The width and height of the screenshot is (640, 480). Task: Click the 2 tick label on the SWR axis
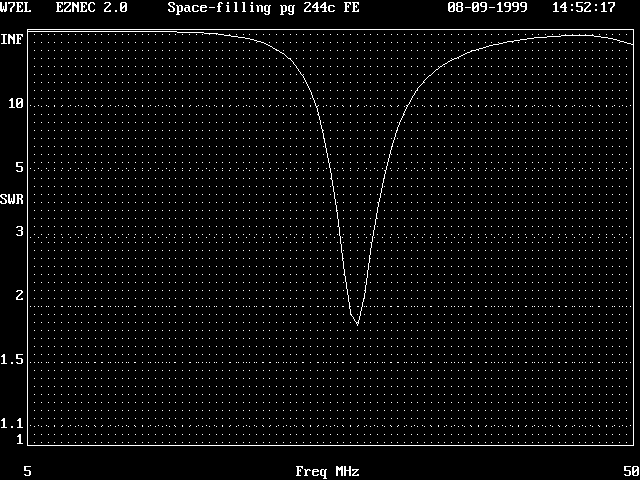click(20, 296)
